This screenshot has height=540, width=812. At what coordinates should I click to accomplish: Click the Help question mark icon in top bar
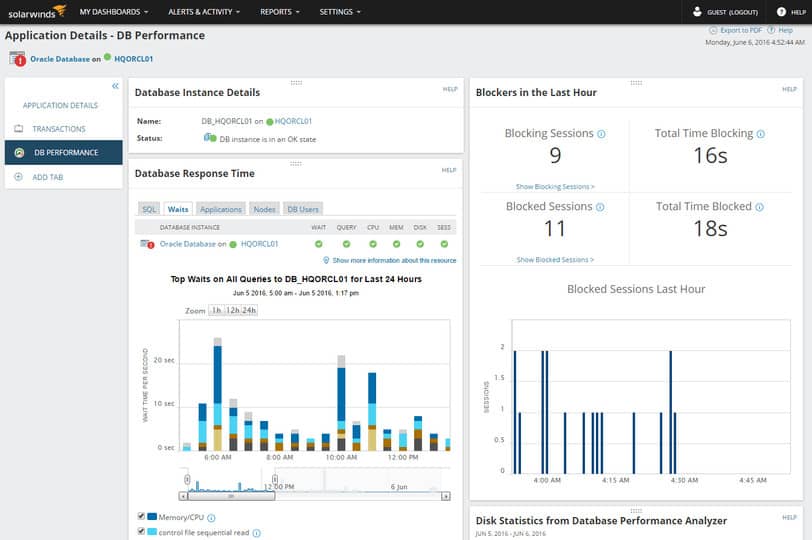point(781,11)
